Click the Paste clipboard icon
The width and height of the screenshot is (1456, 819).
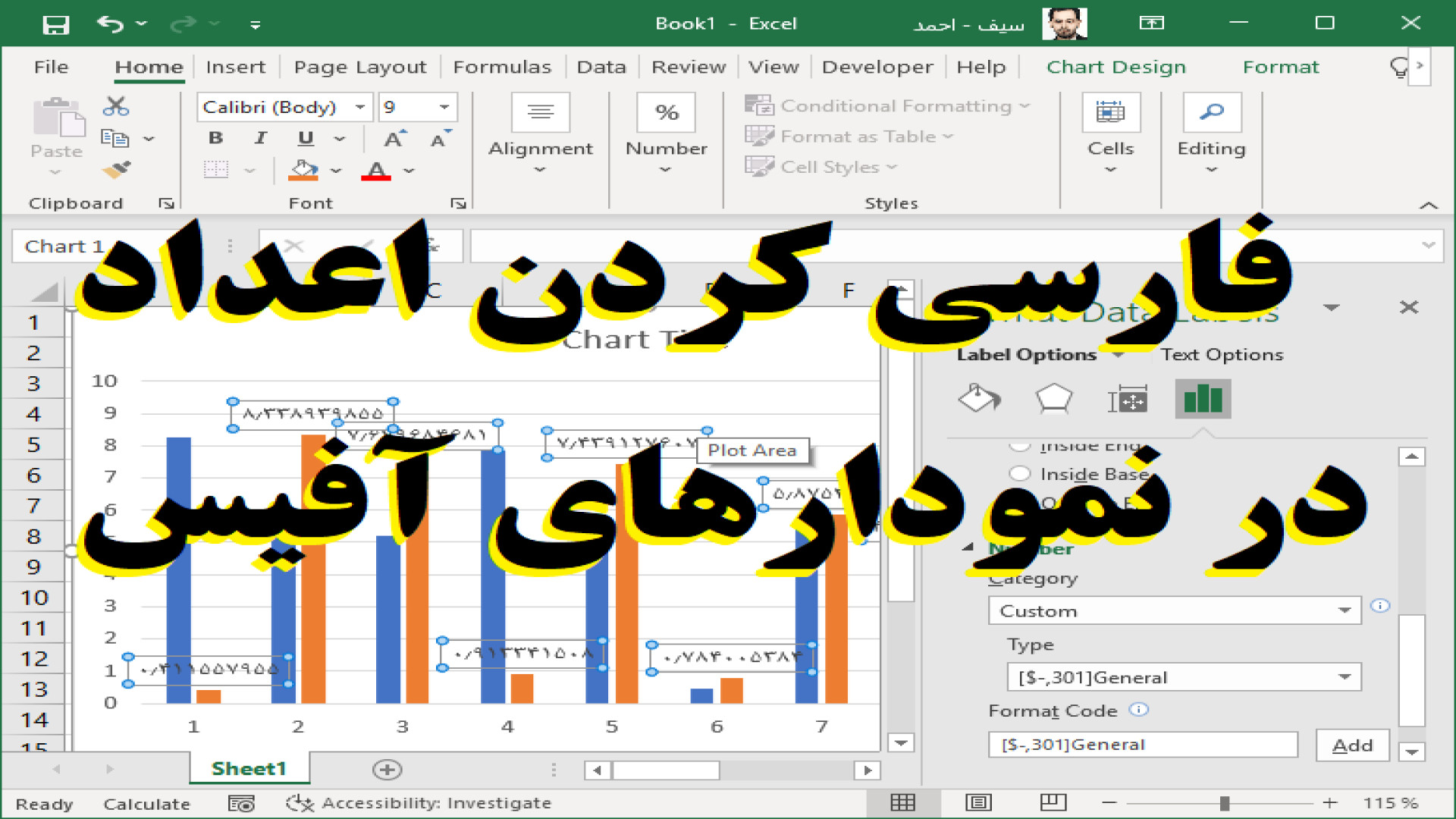tap(58, 118)
